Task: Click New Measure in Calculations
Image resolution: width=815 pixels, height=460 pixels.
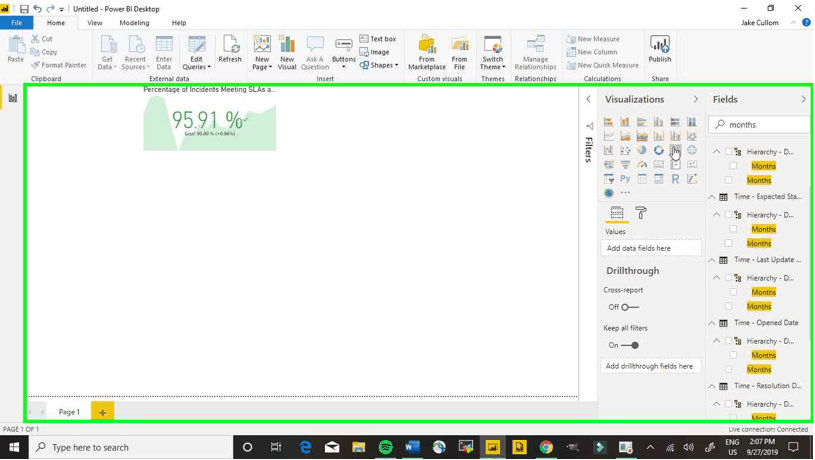Action: (x=593, y=39)
